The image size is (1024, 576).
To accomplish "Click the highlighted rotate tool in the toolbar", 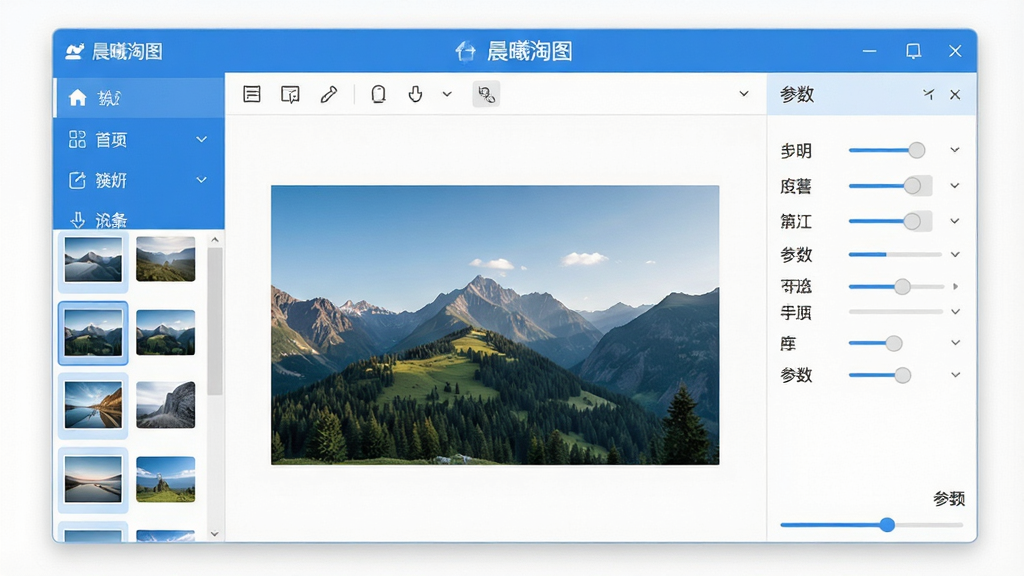I will tap(486, 94).
